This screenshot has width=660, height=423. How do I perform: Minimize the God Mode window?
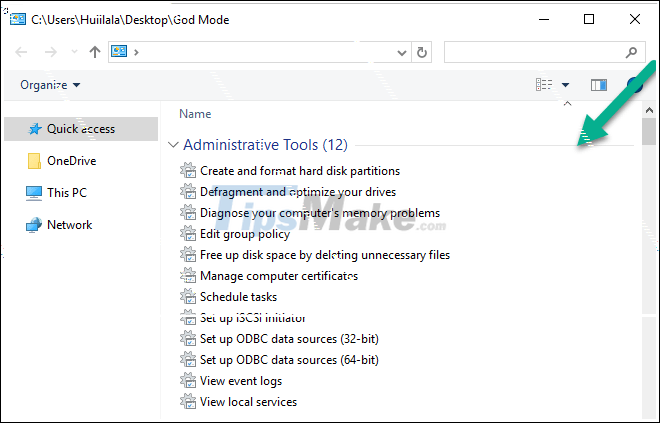click(x=544, y=19)
